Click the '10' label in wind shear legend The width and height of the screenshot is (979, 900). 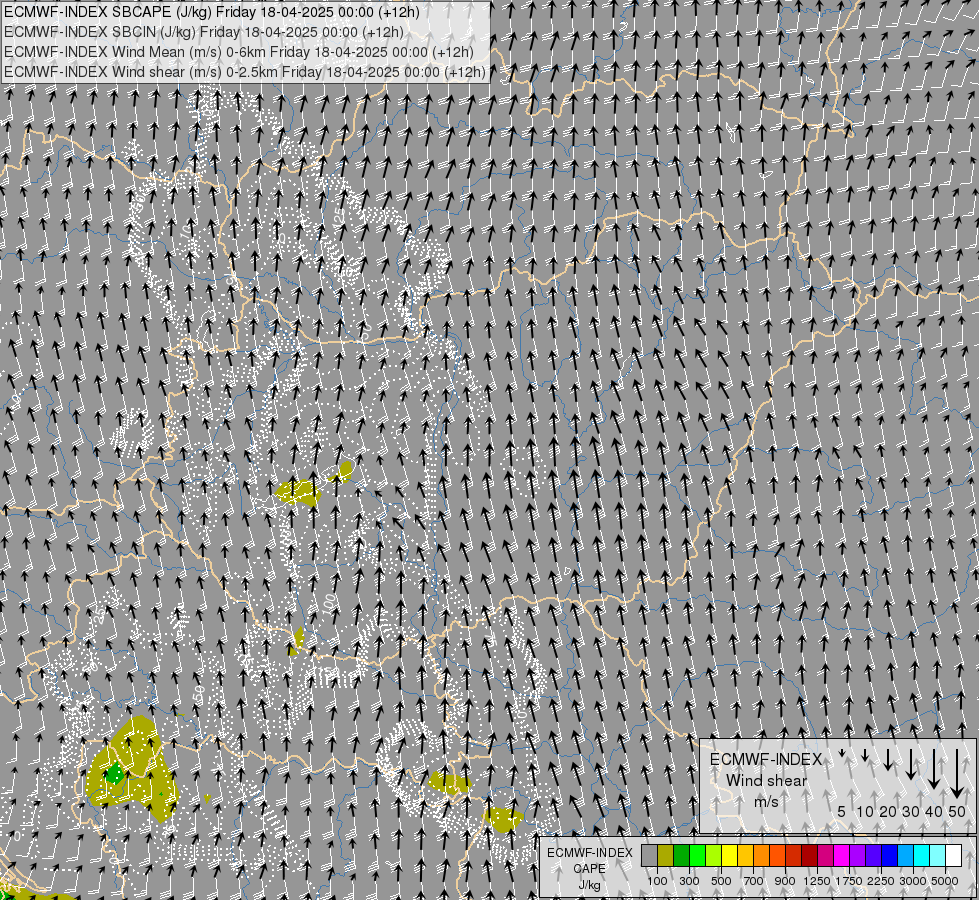pos(865,811)
